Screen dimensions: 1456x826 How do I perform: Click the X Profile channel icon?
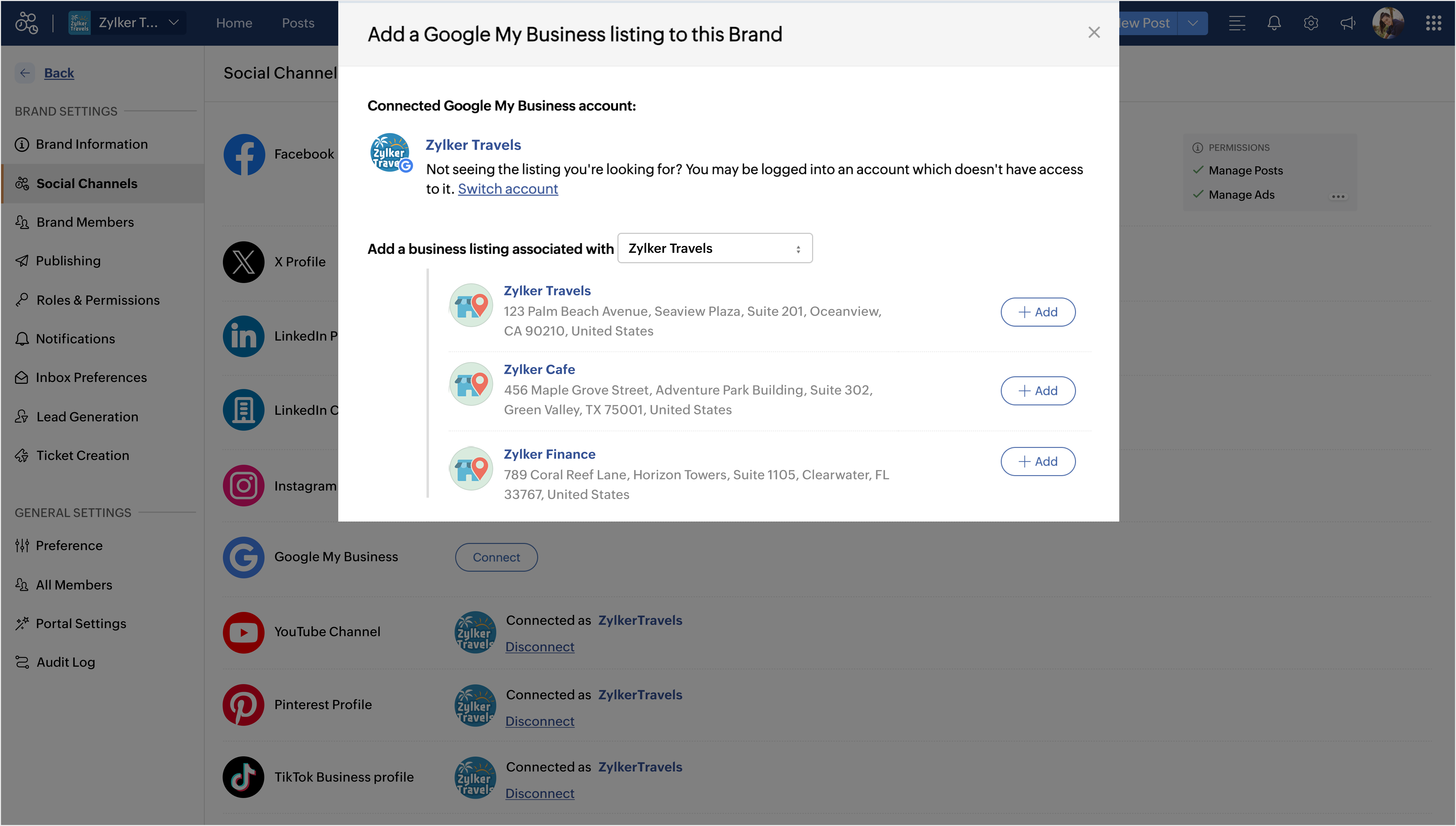(x=244, y=262)
